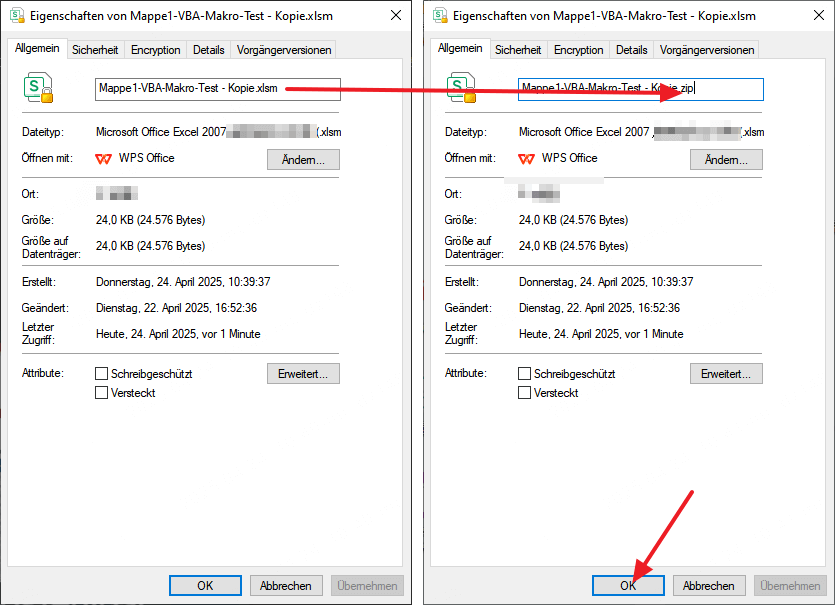The width and height of the screenshot is (836, 605).
Task: Click filename field showing Kopie.xlsm
Action: pyautogui.click(x=218, y=89)
